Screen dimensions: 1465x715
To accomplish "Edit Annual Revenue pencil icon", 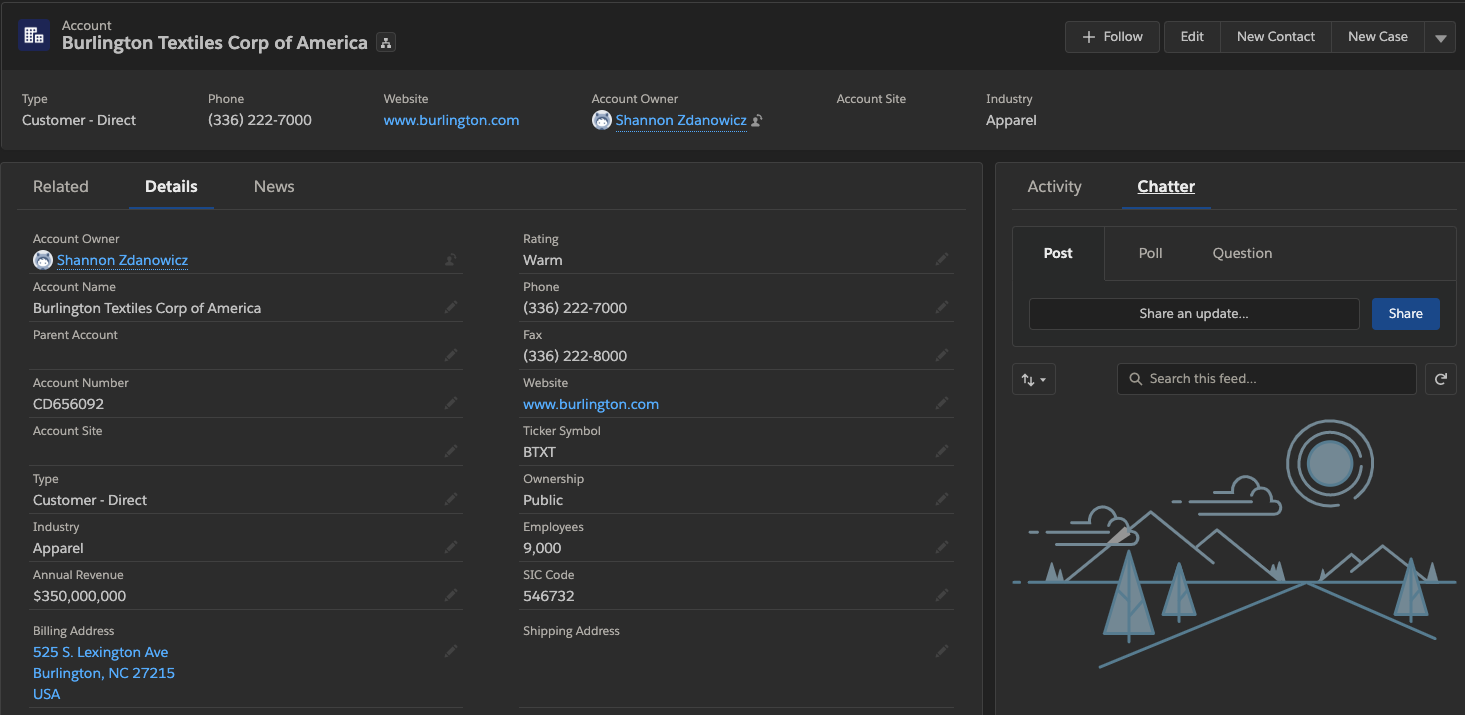I will point(451,595).
